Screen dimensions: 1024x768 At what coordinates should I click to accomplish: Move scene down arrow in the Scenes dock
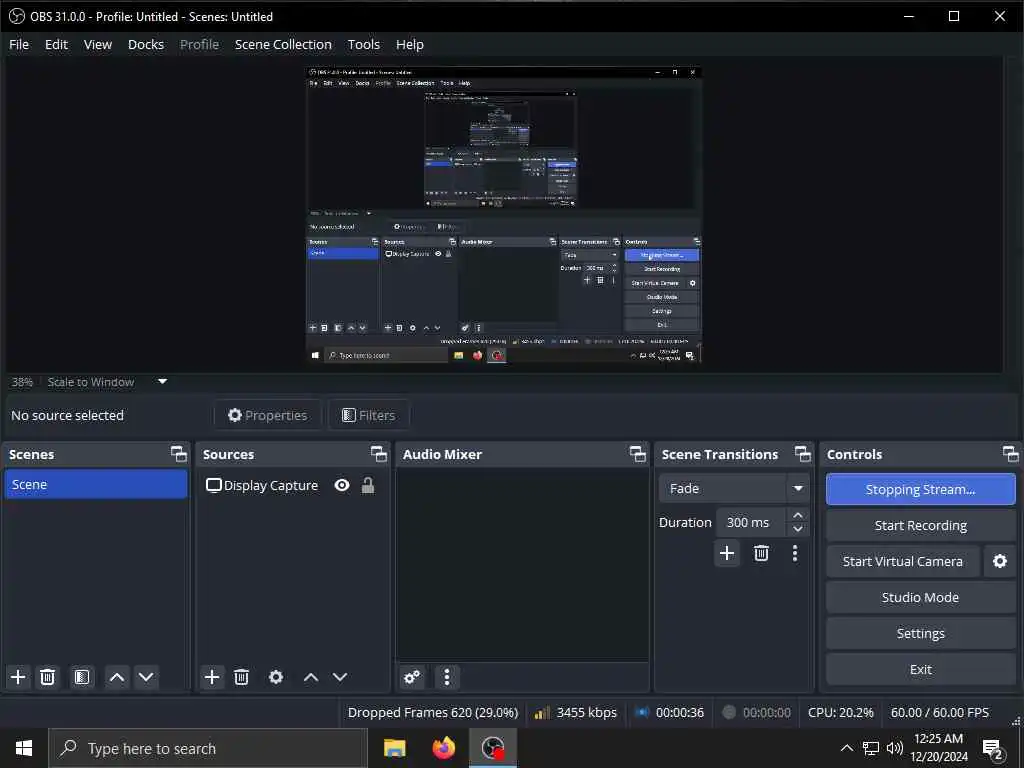tap(146, 677)
